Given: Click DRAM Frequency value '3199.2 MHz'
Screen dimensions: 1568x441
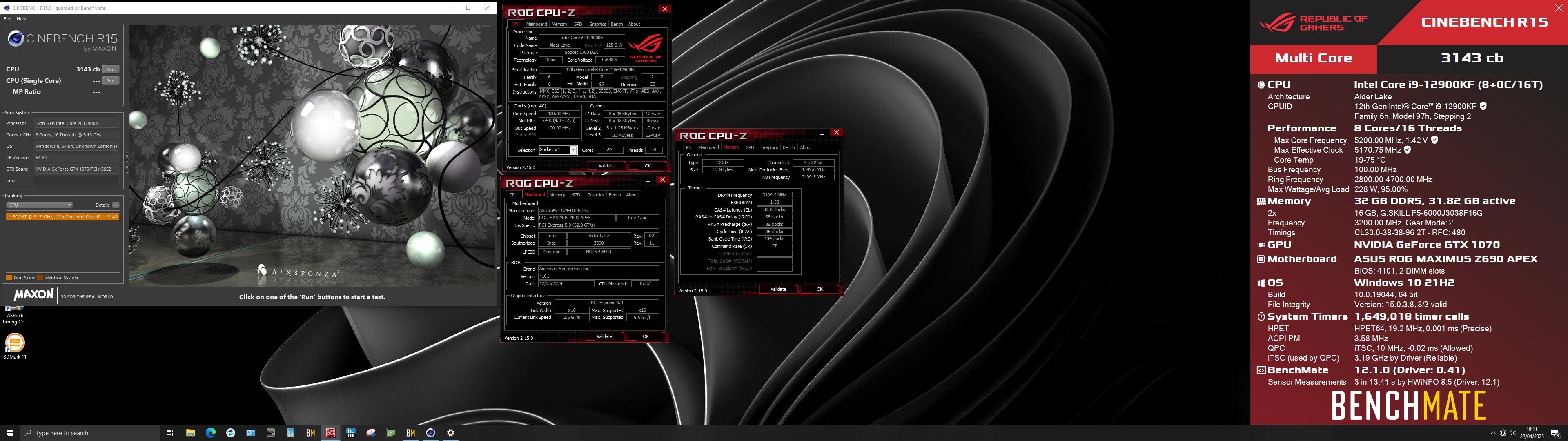Looking at the screenshot, I should pyautogui.click(x=774, y=195).
